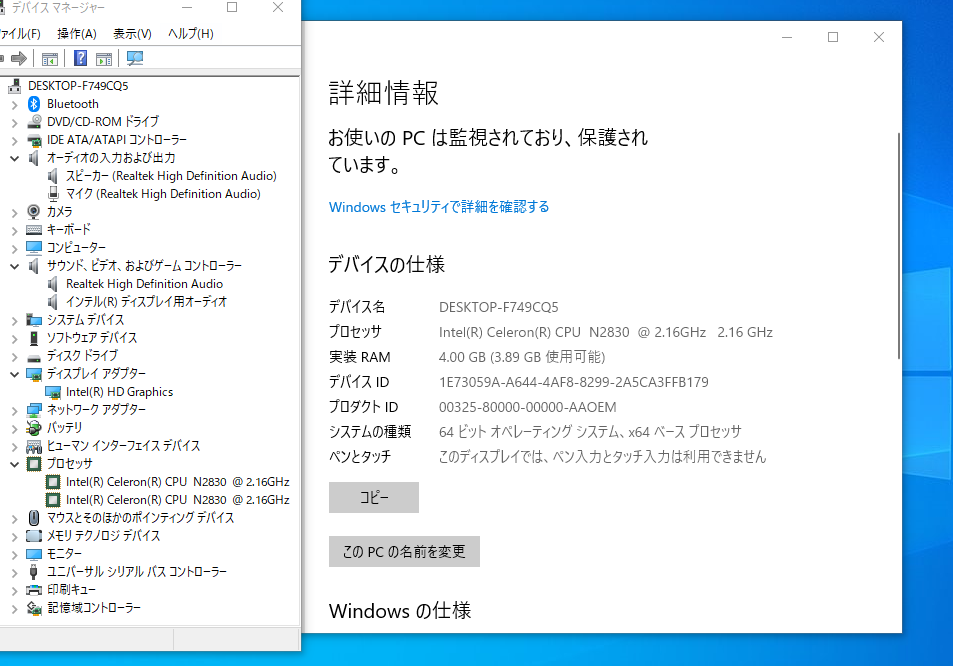Viewport: 953px width, 666px height.
Task: Open the 操作(A) menu
Action: [x=77, y=33]
